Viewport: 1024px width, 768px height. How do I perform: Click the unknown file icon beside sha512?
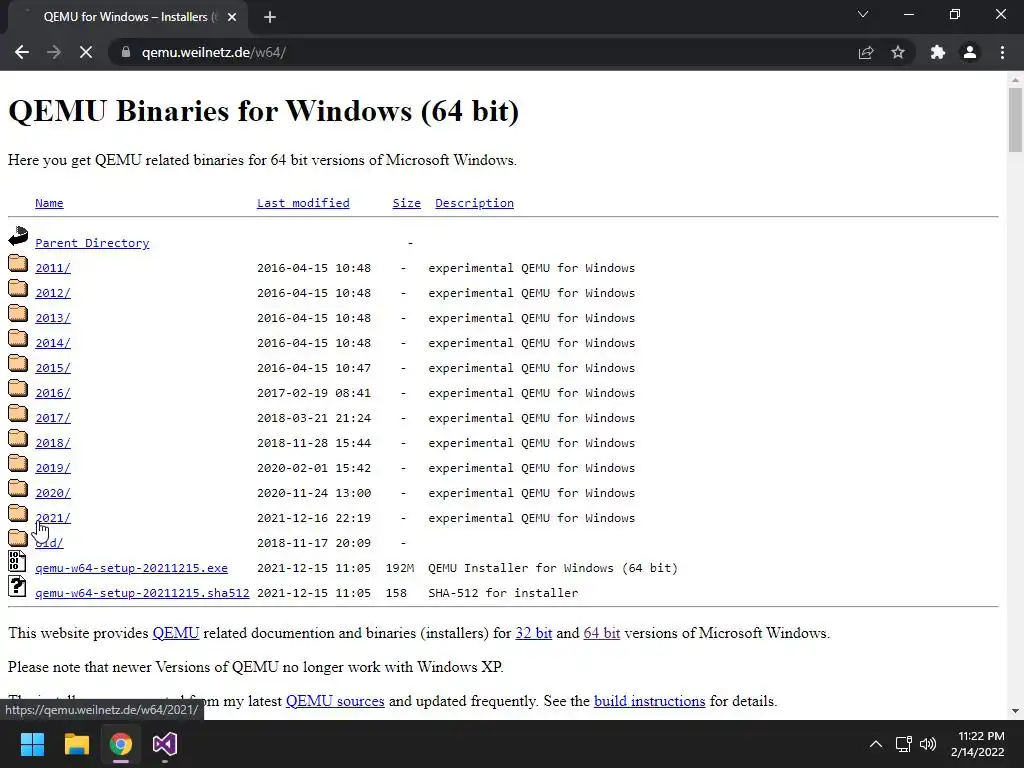click(x=18, y=586)
